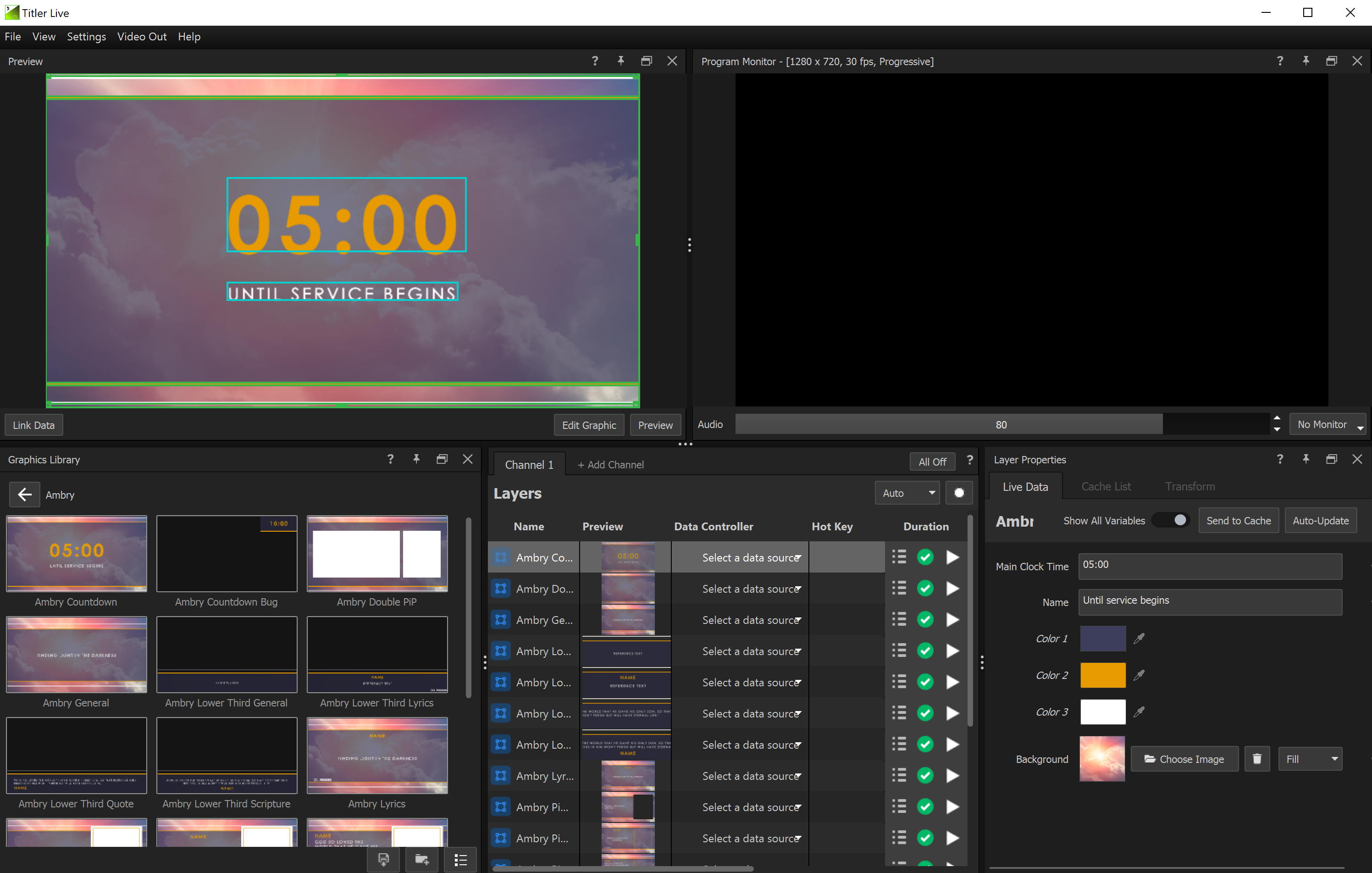Image resolution: width=1372 pixels, height=873 pixels.
Task: Pick Color 2 with the eyedropper
Action: 1140,675
